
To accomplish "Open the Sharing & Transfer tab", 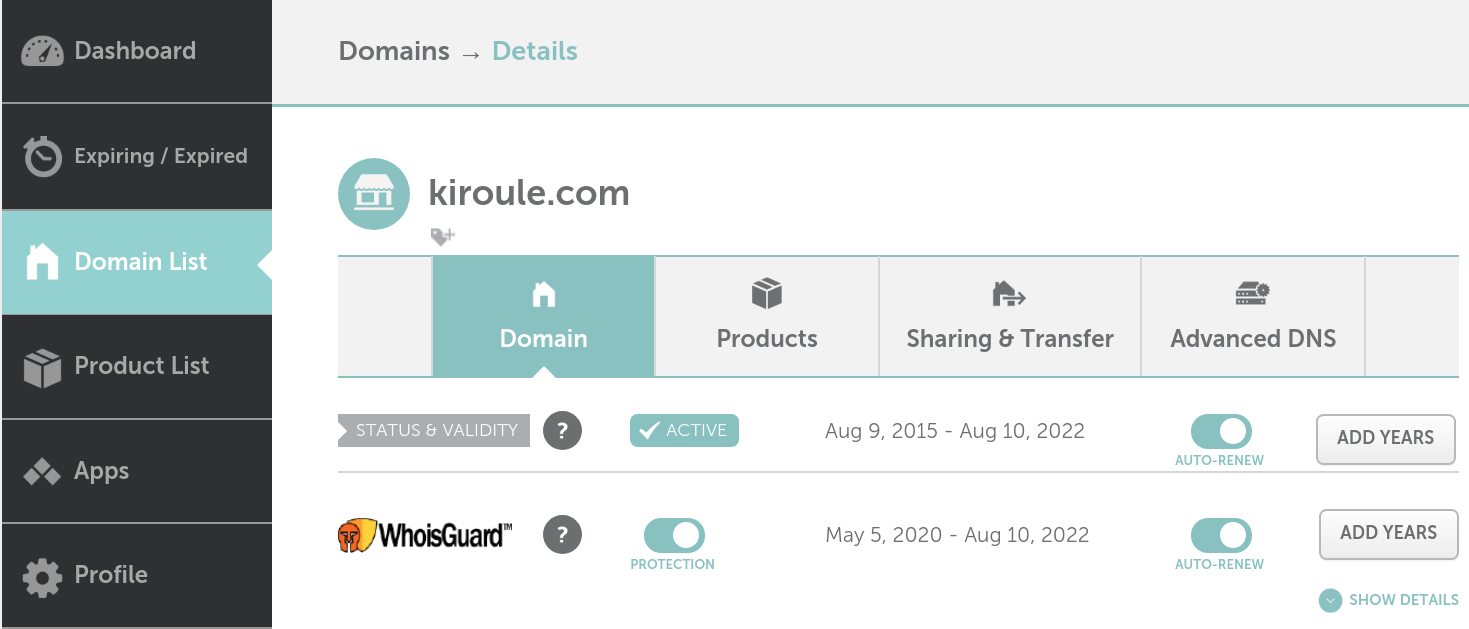I will [1010, 316].
